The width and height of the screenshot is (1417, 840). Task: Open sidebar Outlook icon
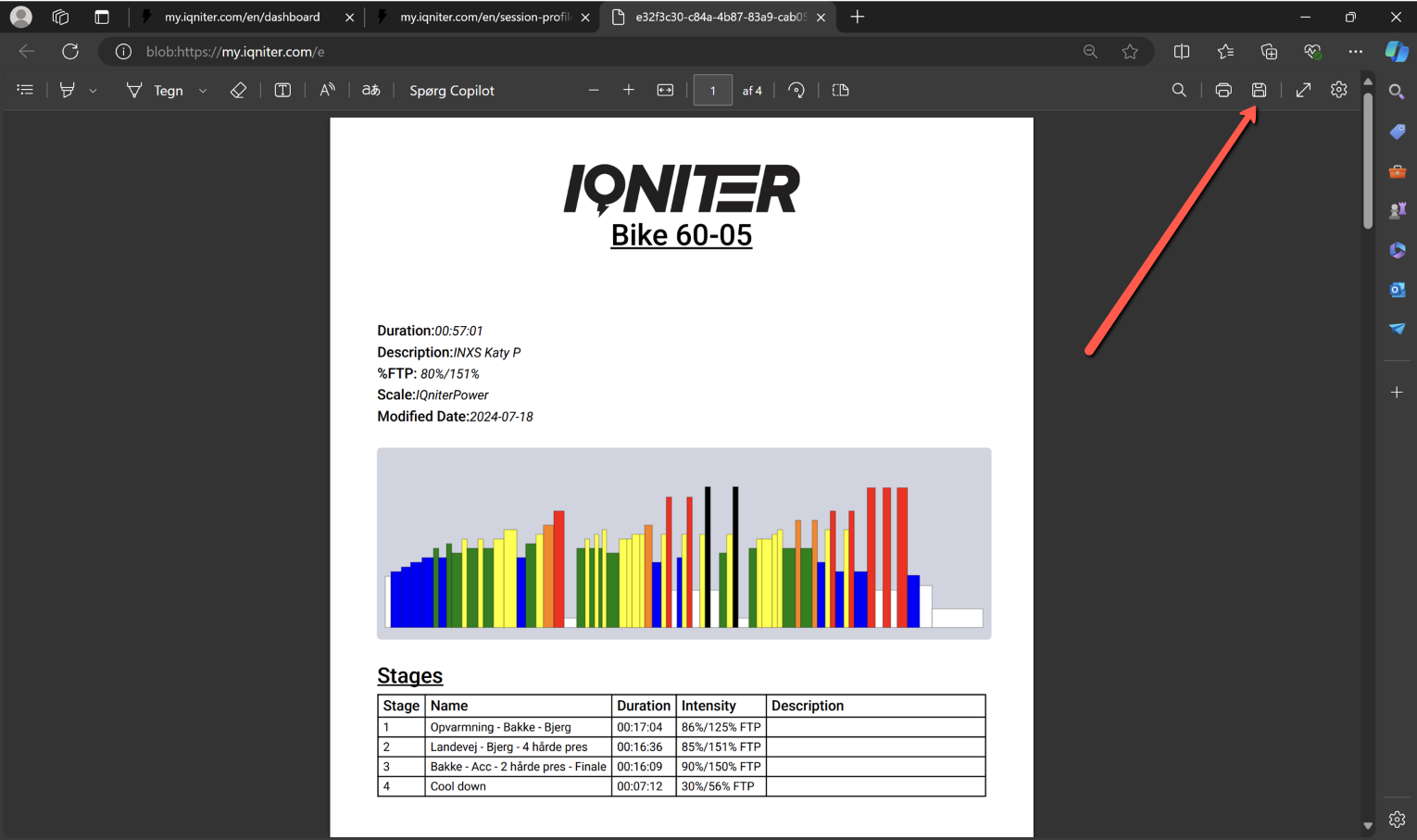(1397, 290)
